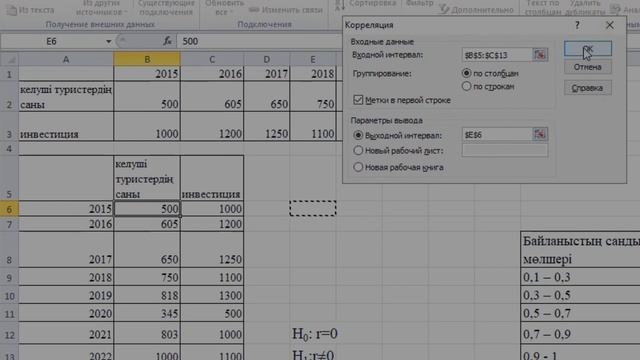The image size is (640, 360).
Task: Click cell C11 with value 500
Action: [212, 313]
